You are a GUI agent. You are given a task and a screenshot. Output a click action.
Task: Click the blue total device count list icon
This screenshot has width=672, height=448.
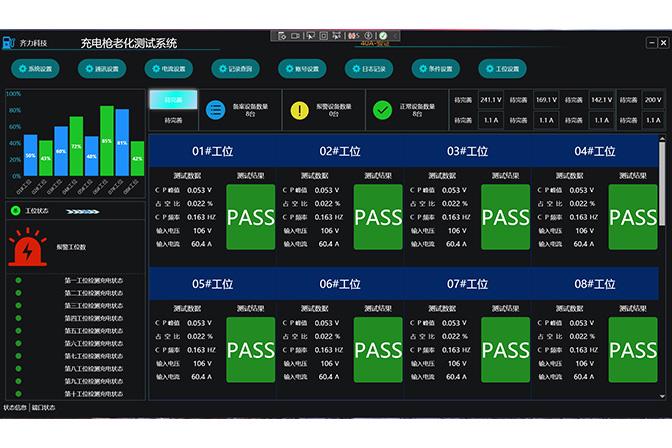[215, 110]
